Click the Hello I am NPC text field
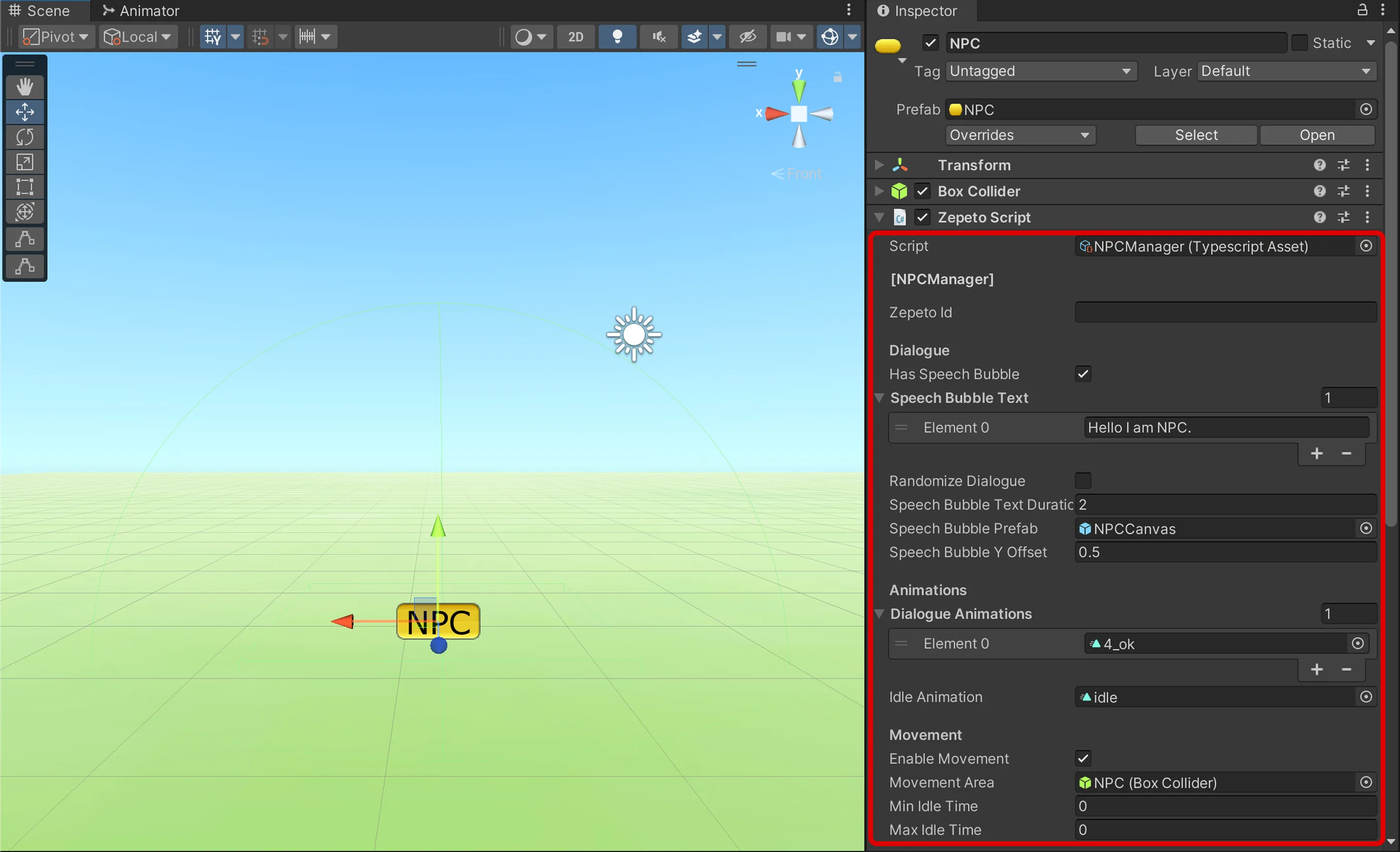Viewport: 1400px width, 852px height. pyautogui.click(x=1226, y=427)
